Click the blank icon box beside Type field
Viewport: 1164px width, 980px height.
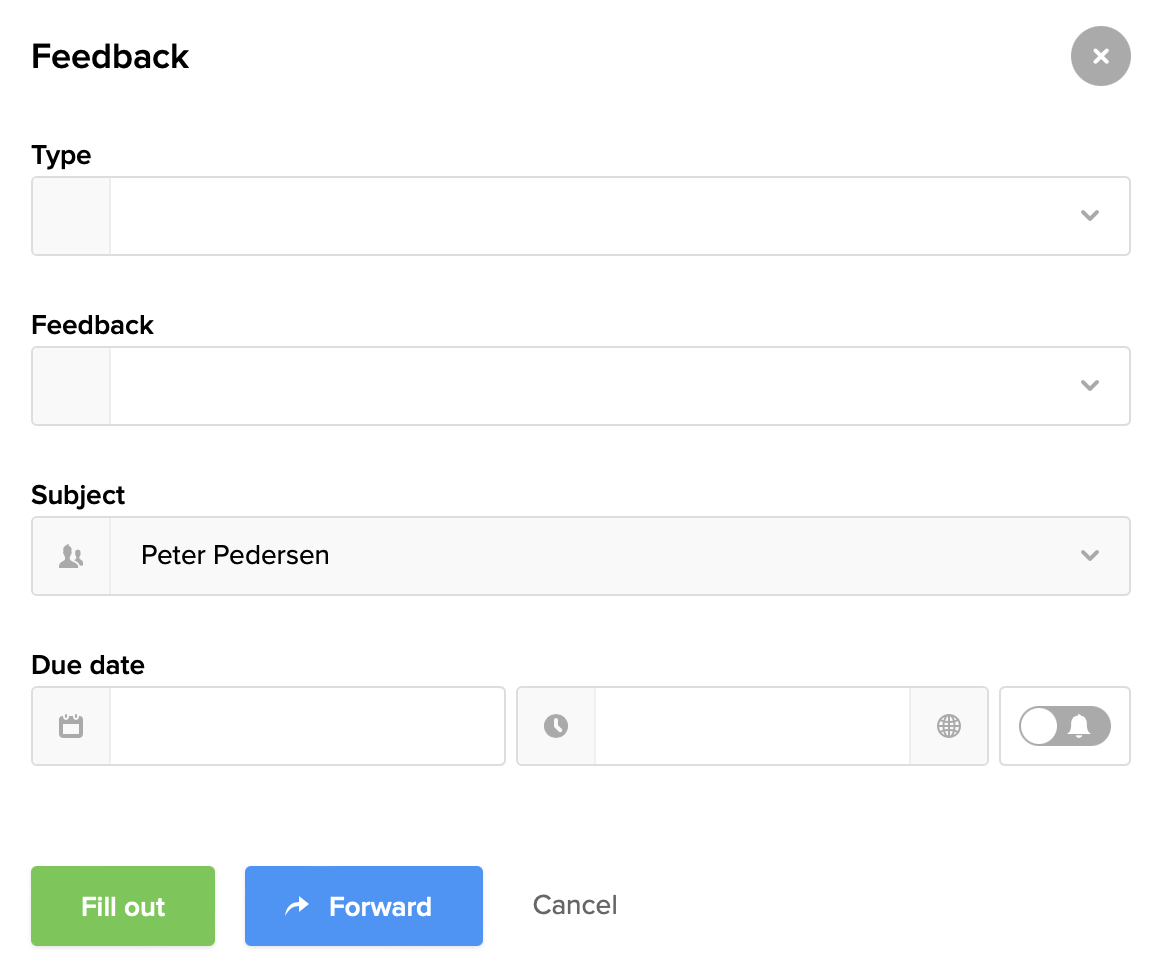[x=71, y=216]
